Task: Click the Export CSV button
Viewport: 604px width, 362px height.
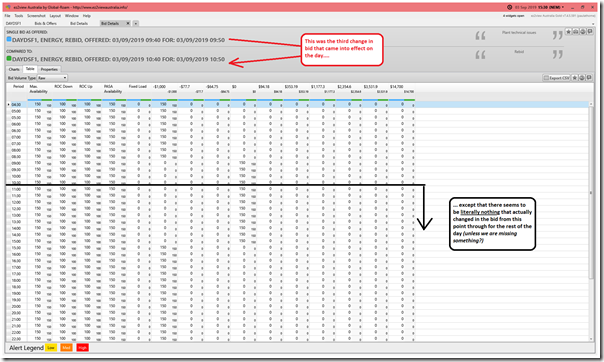Action: point(556,78)
